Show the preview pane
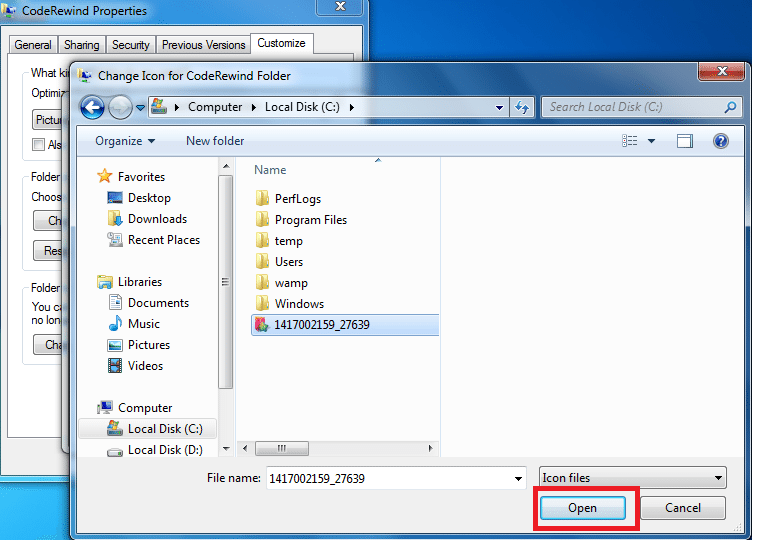Screen dimensions: 757x540 [x=685, y=141]
